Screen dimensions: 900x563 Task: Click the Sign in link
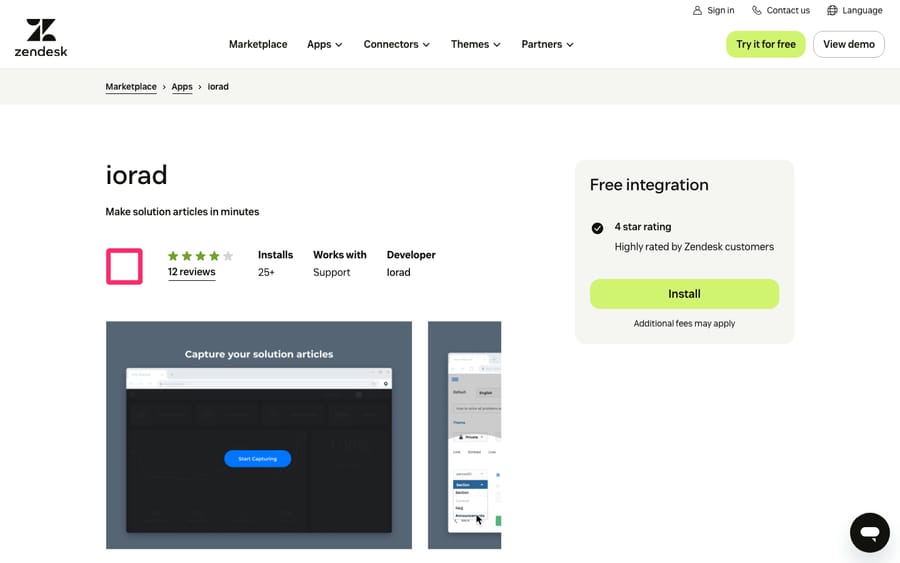[x=713, y=10]
